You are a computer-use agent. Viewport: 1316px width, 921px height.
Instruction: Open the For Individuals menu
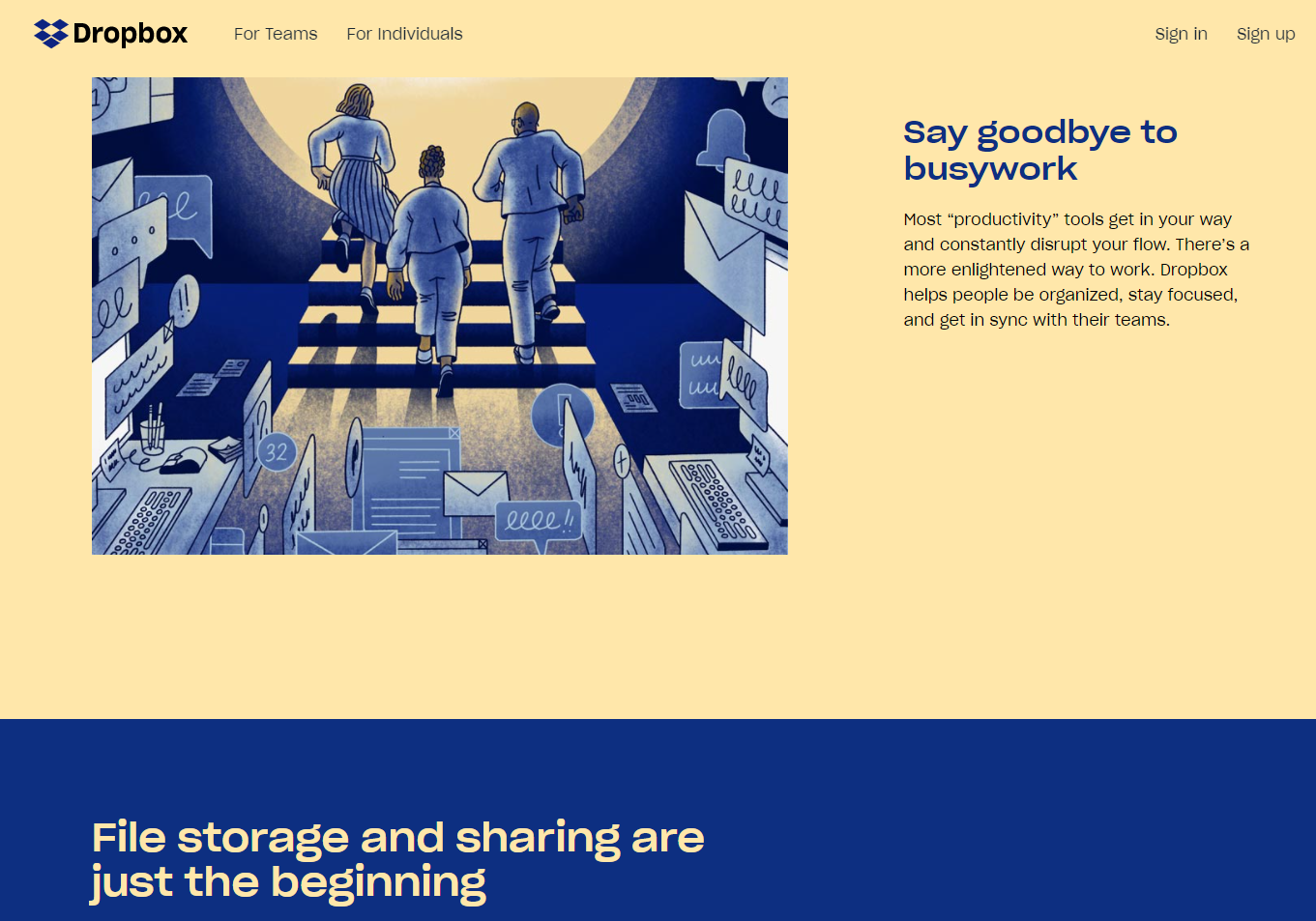click(x=404, y=34)
